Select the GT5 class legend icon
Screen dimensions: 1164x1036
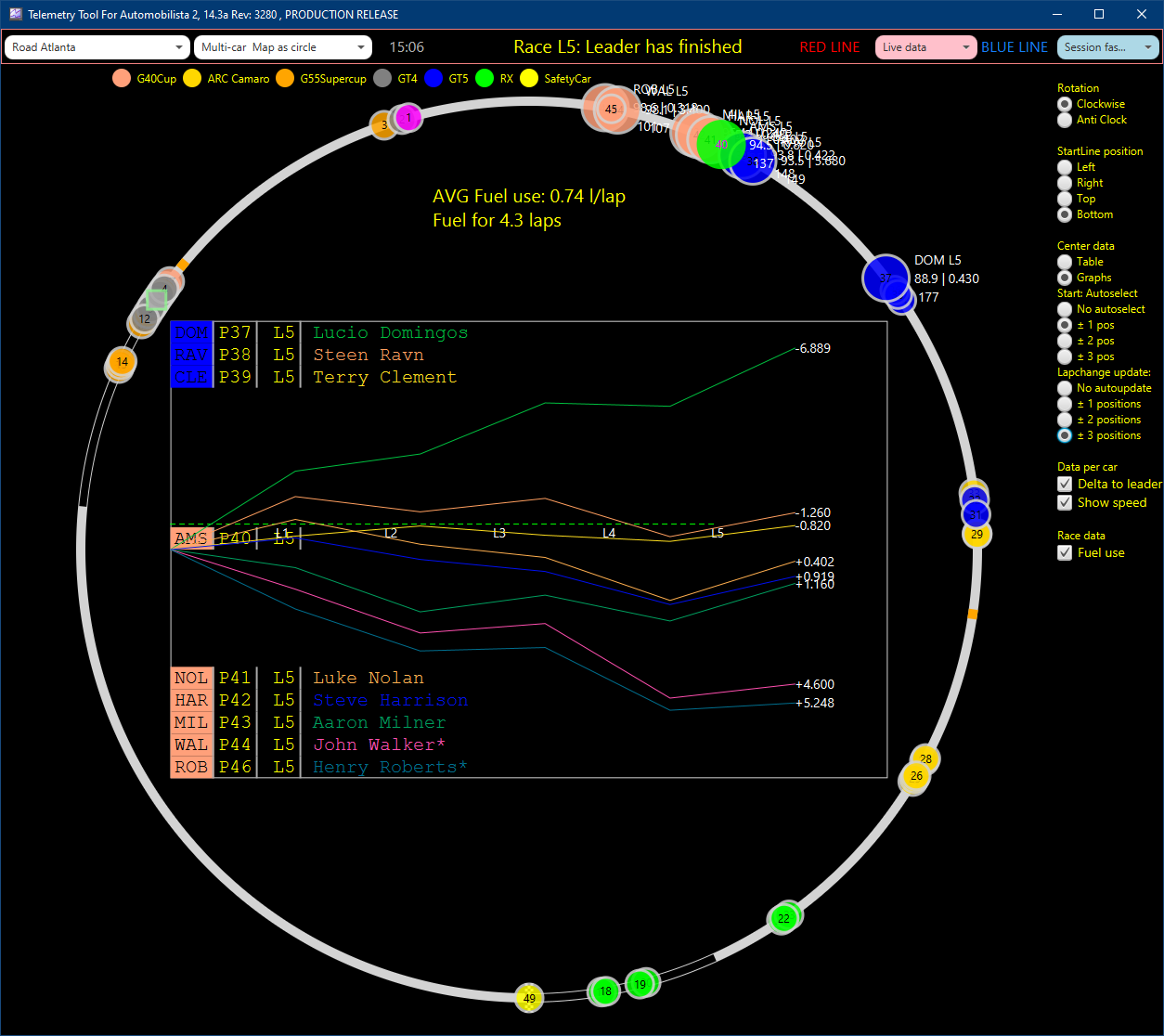[433, 78]
